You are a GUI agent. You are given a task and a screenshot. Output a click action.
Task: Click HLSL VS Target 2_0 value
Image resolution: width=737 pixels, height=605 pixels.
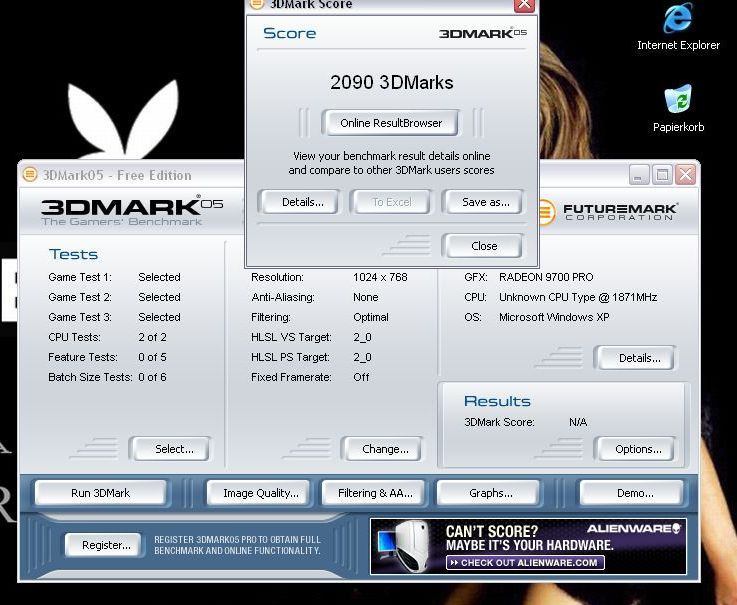(x=362, y=337)
